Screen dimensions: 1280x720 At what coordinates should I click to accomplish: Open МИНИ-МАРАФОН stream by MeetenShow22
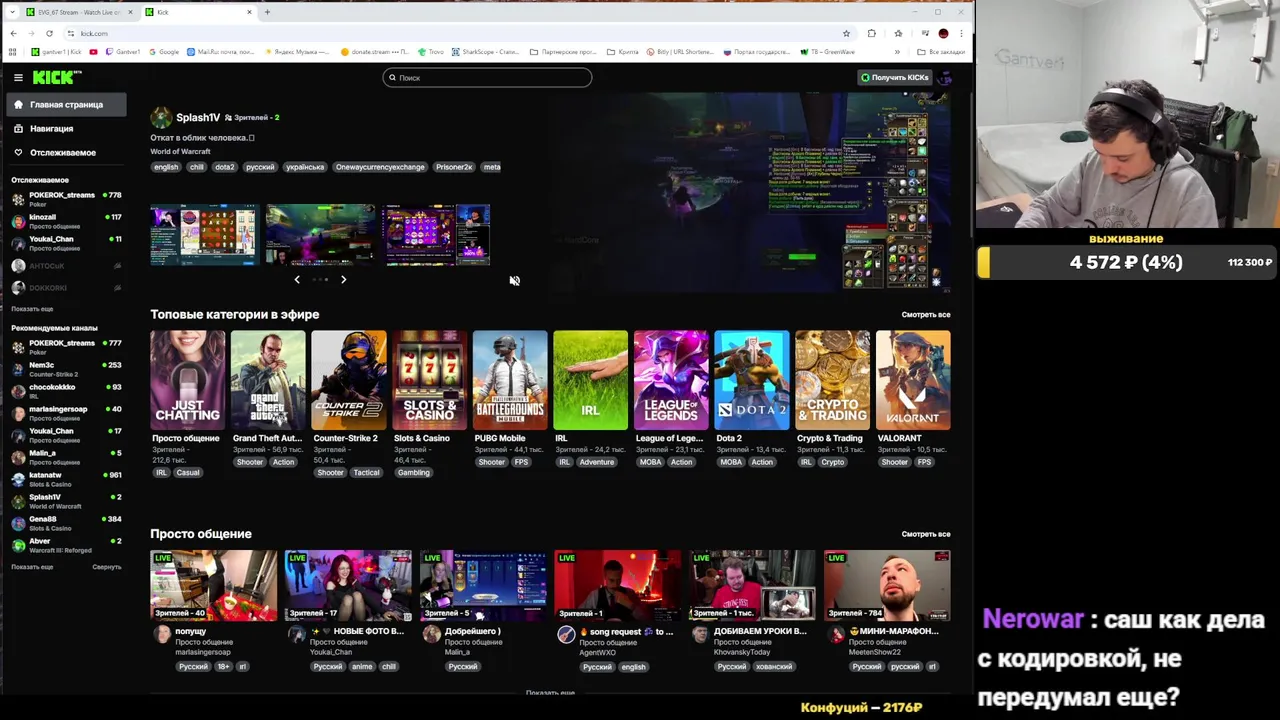click(x=887, y=585)
